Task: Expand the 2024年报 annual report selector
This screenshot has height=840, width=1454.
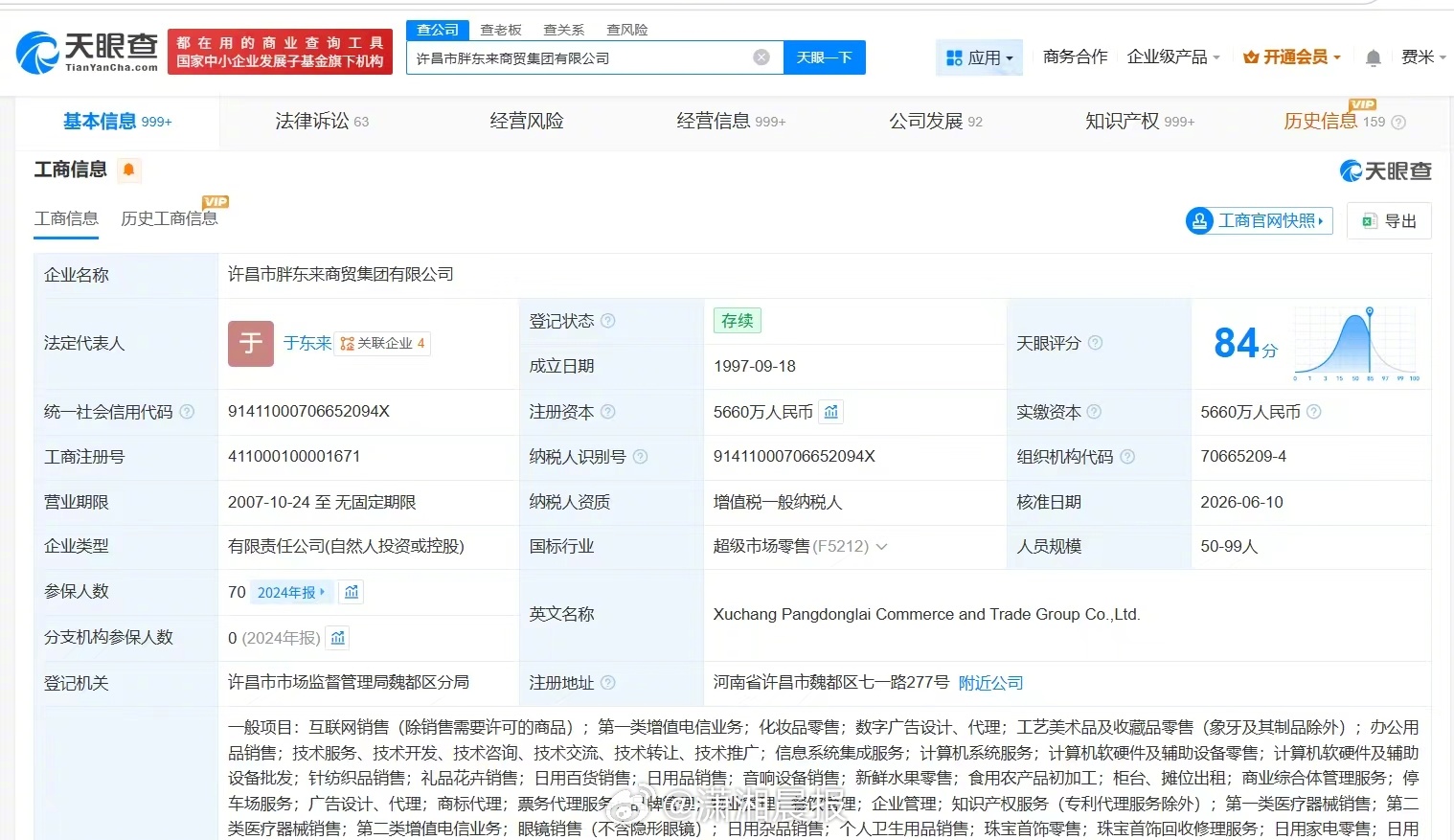Action: [x=291, y=592]
